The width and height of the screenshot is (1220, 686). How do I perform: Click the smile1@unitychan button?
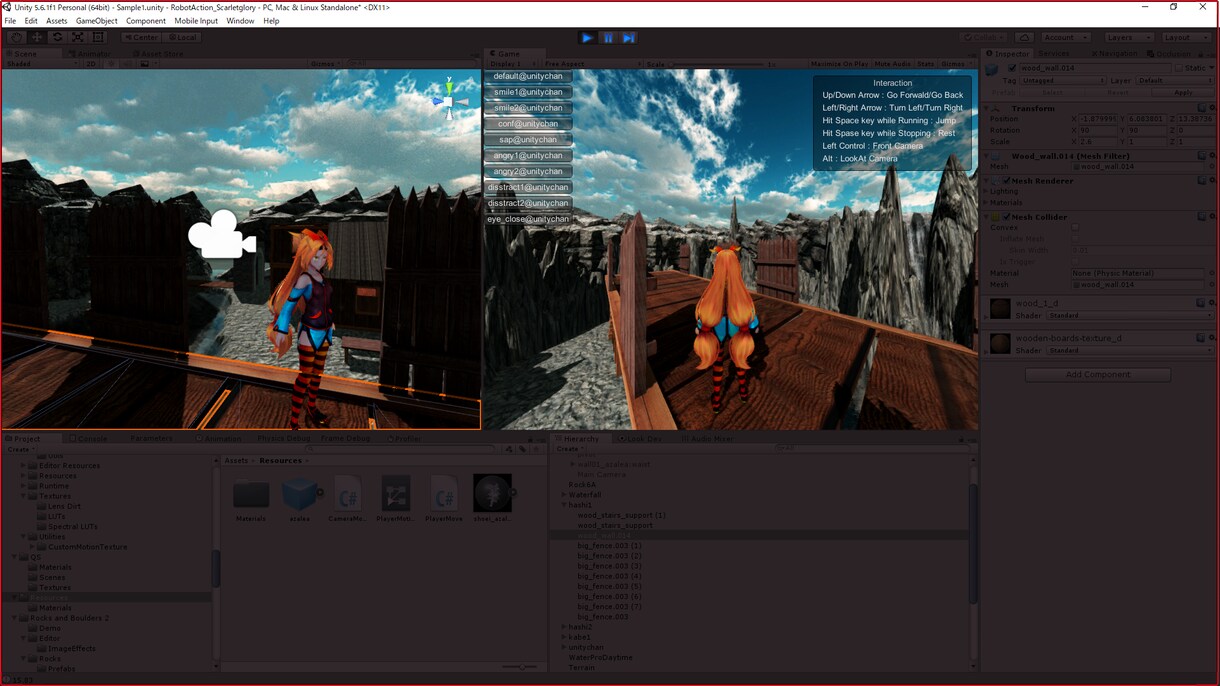[528, 92]
